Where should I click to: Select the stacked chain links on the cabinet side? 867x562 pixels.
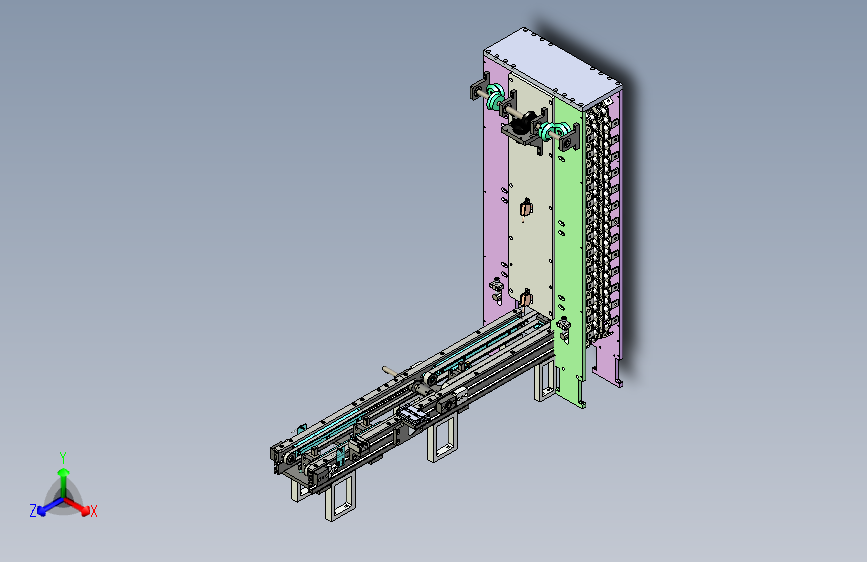coord(602,221)
